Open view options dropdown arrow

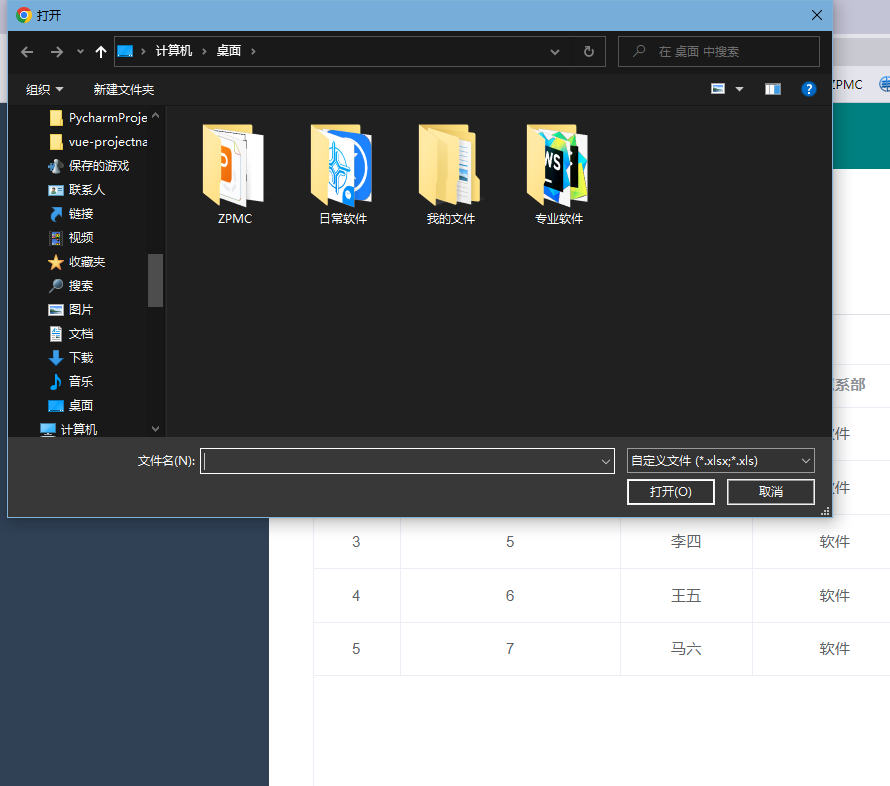[740, 89]
